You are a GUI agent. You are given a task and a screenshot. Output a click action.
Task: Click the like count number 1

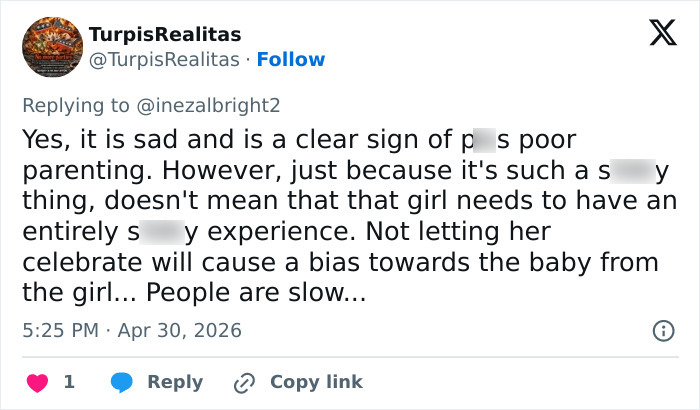point(69,382)
